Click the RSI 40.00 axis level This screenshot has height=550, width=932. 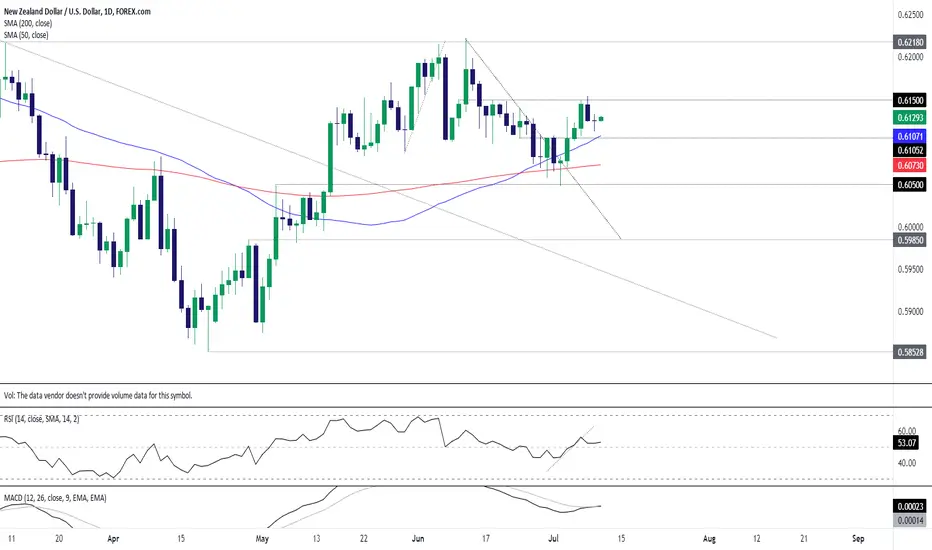click(906, 463)
